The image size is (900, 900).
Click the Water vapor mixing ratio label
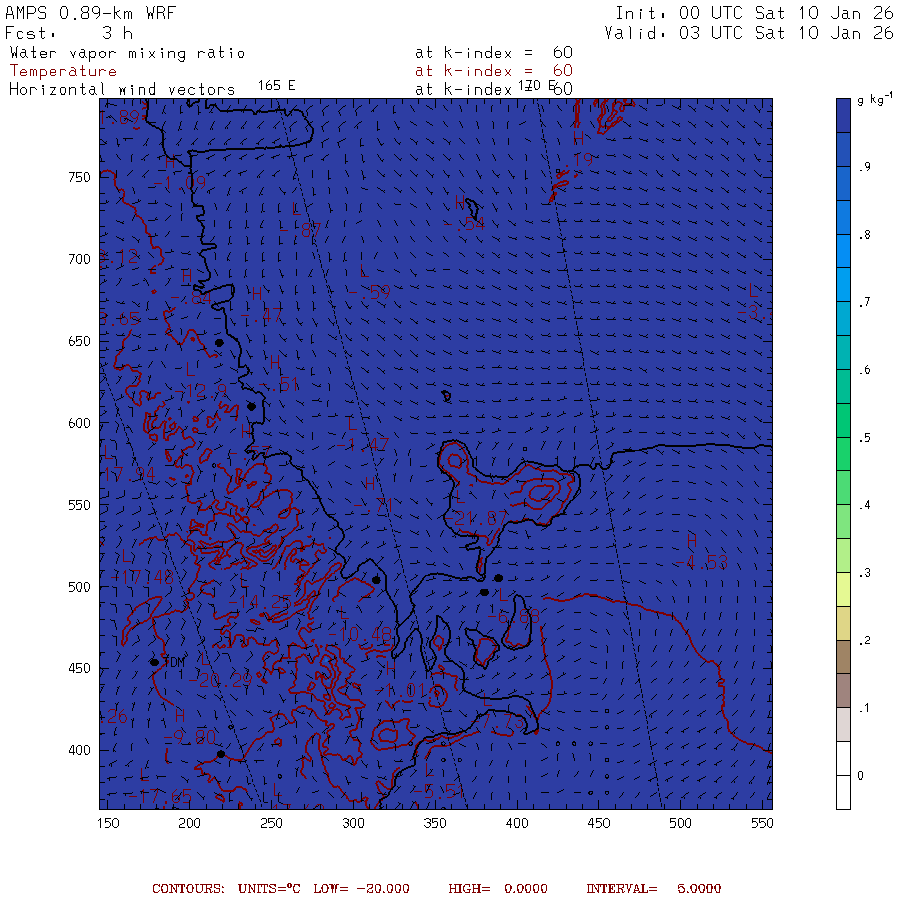pyautogui.click(x=127, y=53)
